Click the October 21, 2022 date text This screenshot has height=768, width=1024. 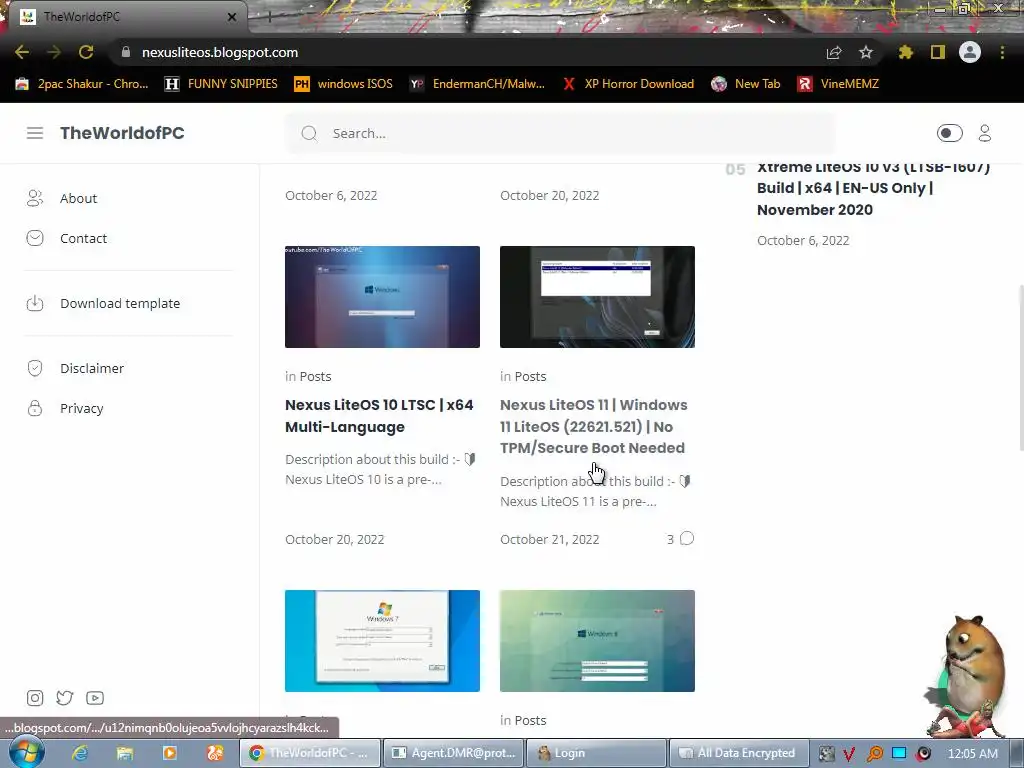click(x=549, y=539)
